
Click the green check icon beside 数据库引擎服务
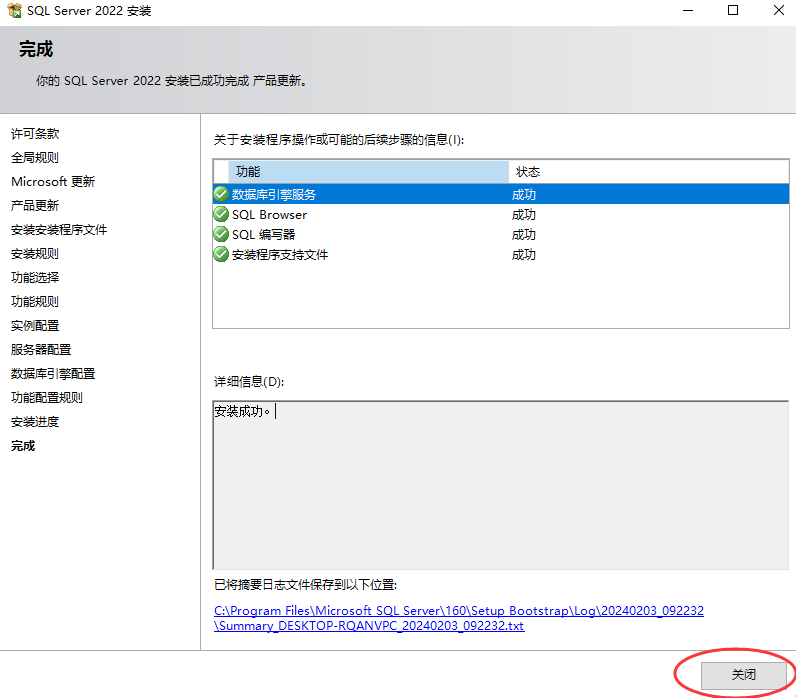[221, 194]
